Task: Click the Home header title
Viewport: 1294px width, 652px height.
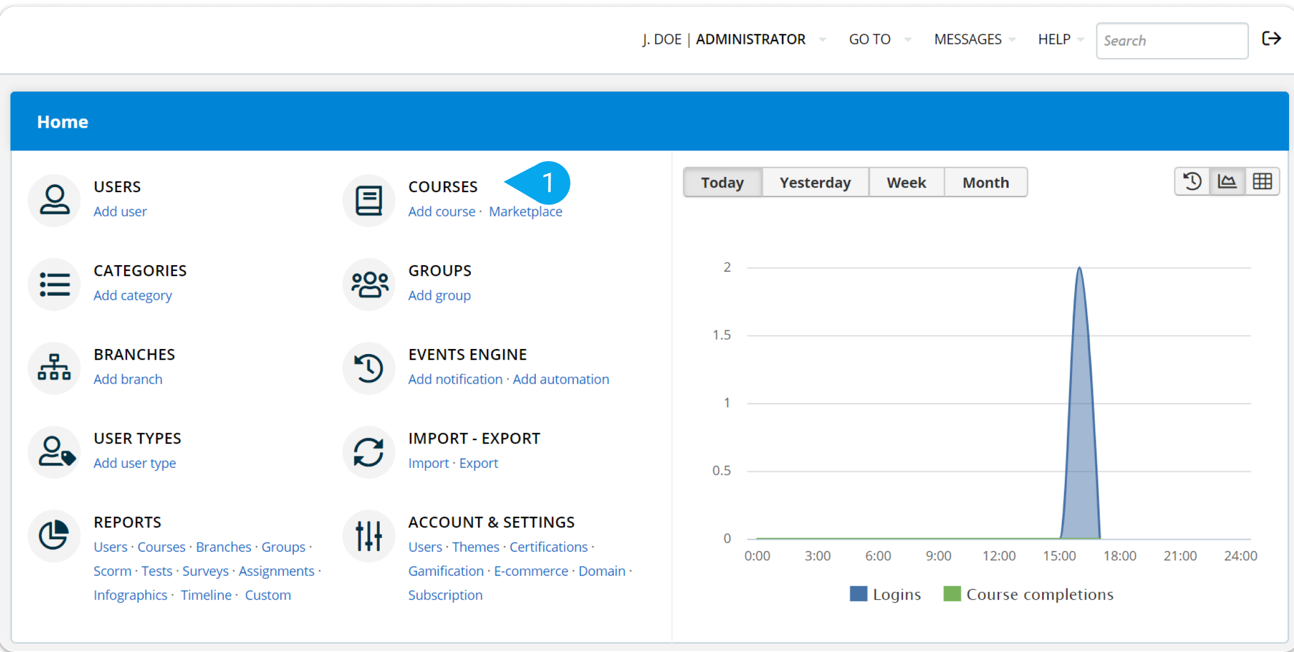Action: 62,122
